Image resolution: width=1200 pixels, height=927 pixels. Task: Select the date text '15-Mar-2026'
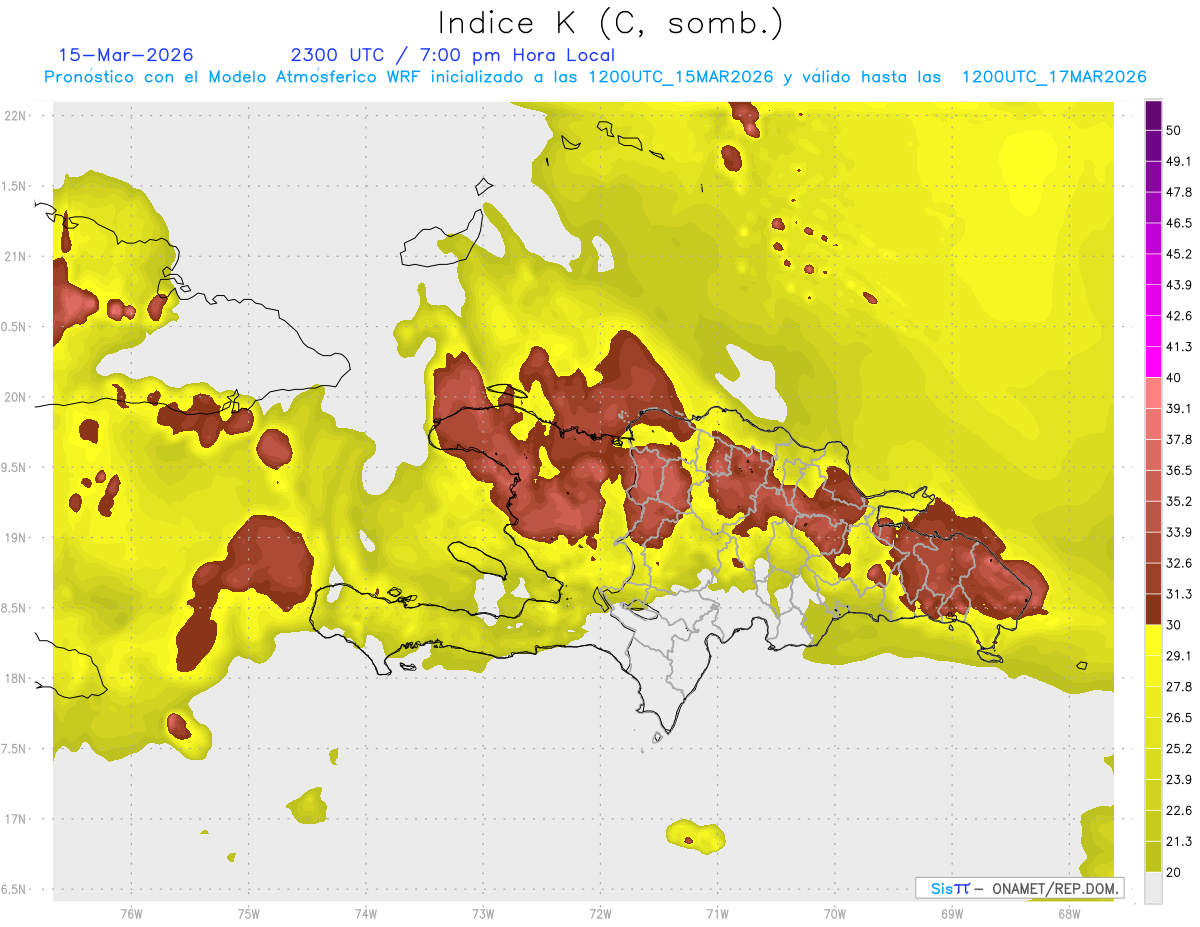click(127, 55)
